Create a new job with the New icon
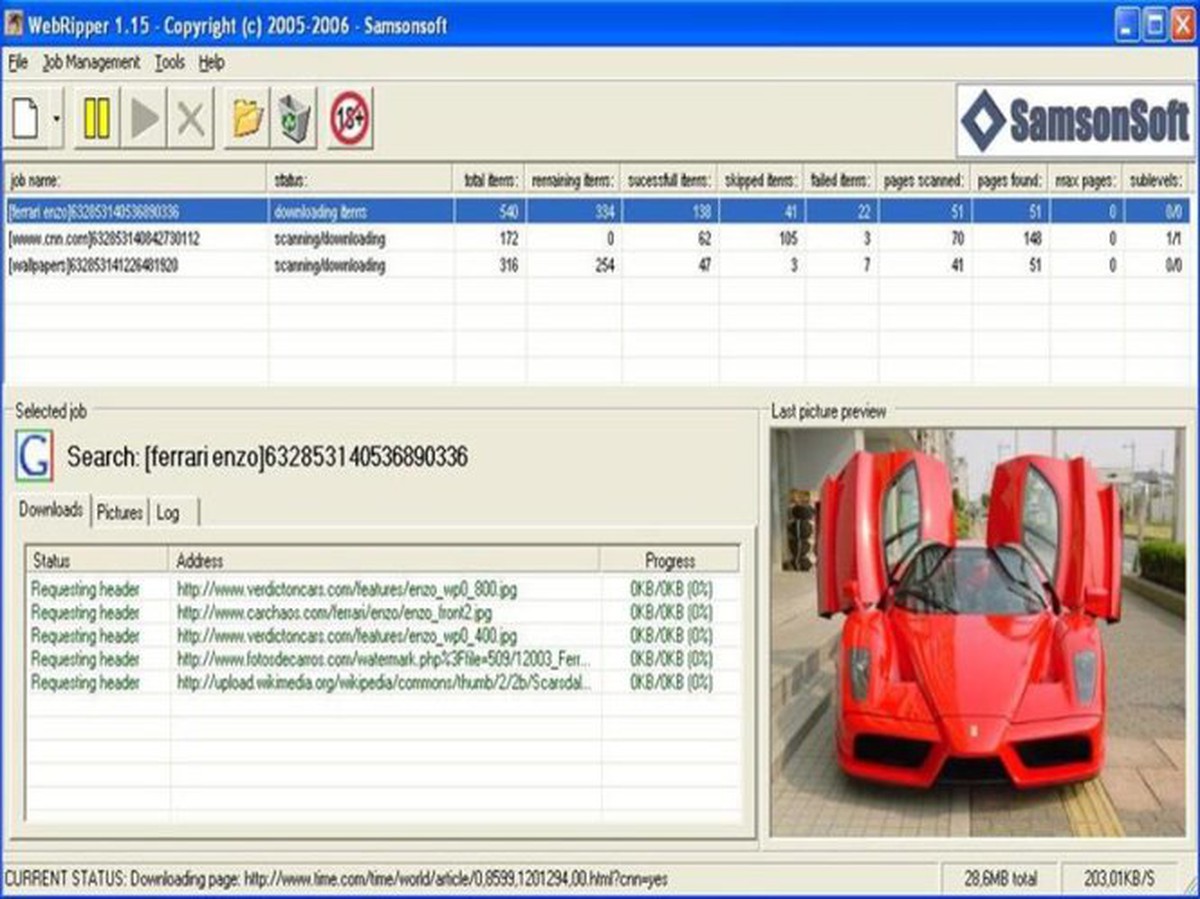This screenshot has height=899, width=1200. (x=26, y=117)
